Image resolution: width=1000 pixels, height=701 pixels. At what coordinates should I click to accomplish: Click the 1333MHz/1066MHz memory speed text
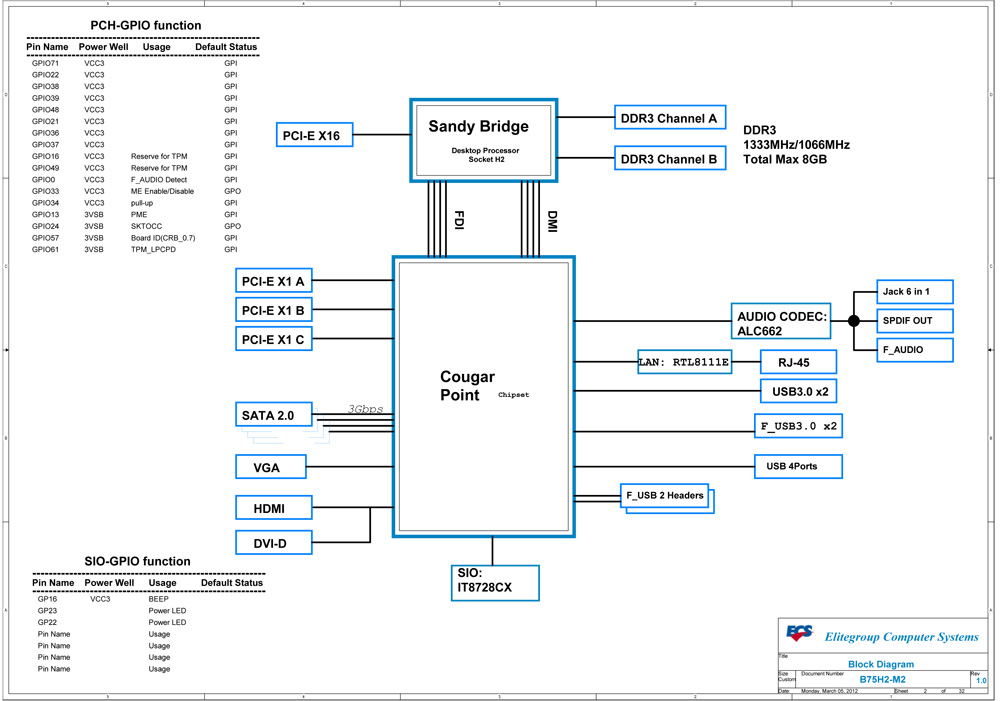click(x=797, y=145)
